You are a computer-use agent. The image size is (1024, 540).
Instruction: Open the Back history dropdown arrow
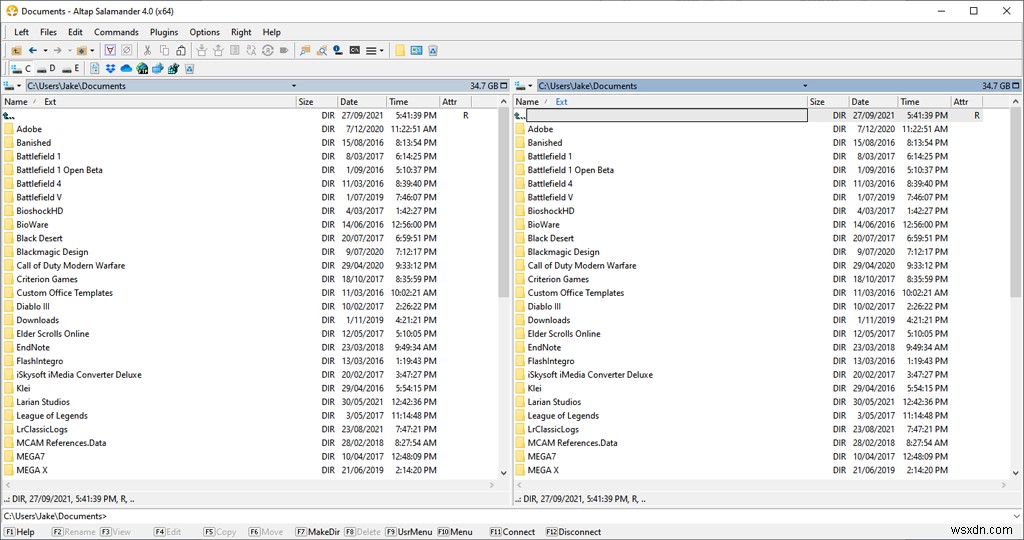45,50
